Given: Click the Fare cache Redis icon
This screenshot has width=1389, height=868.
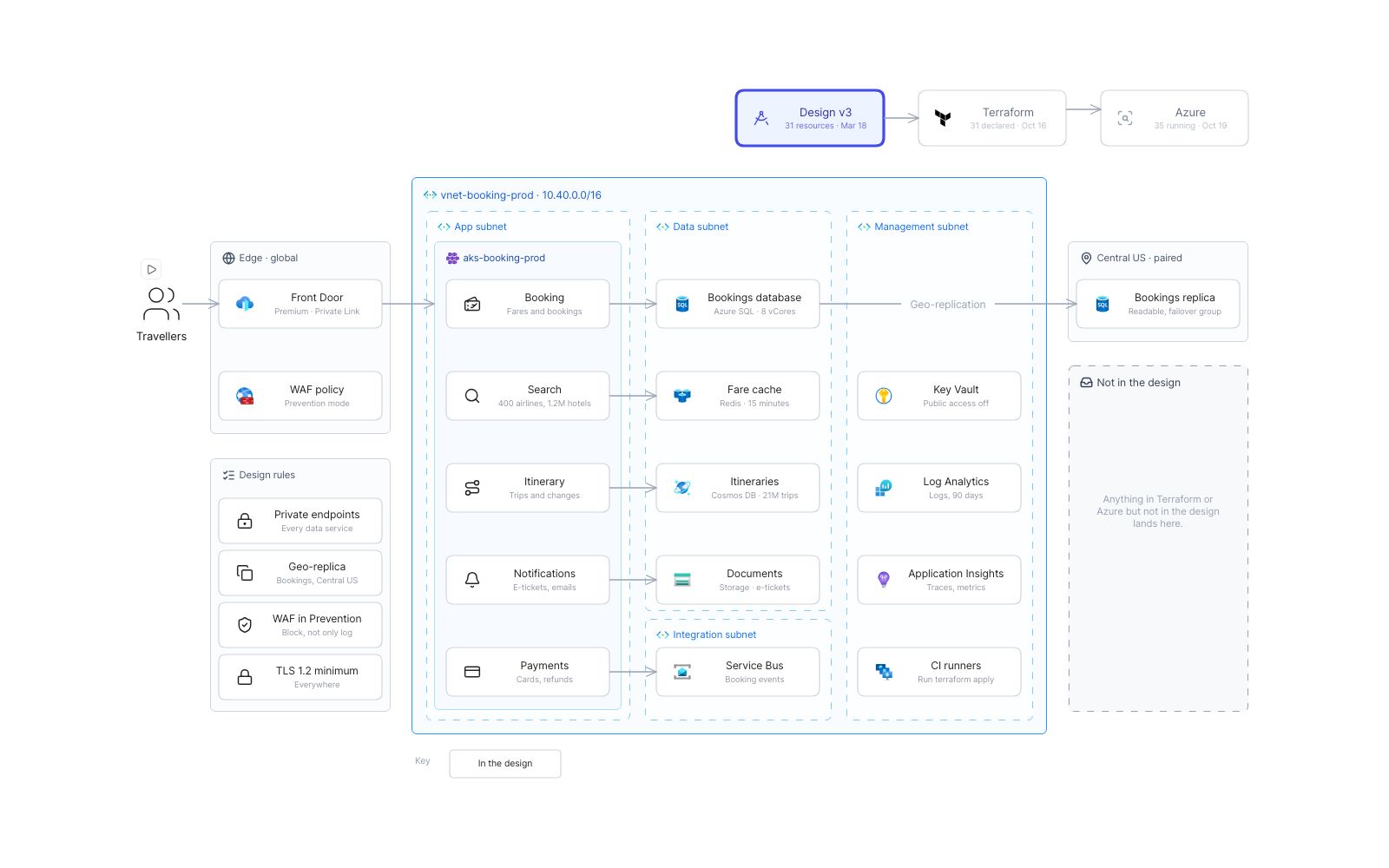Looking at the screenshot, I should coord(682,396).
